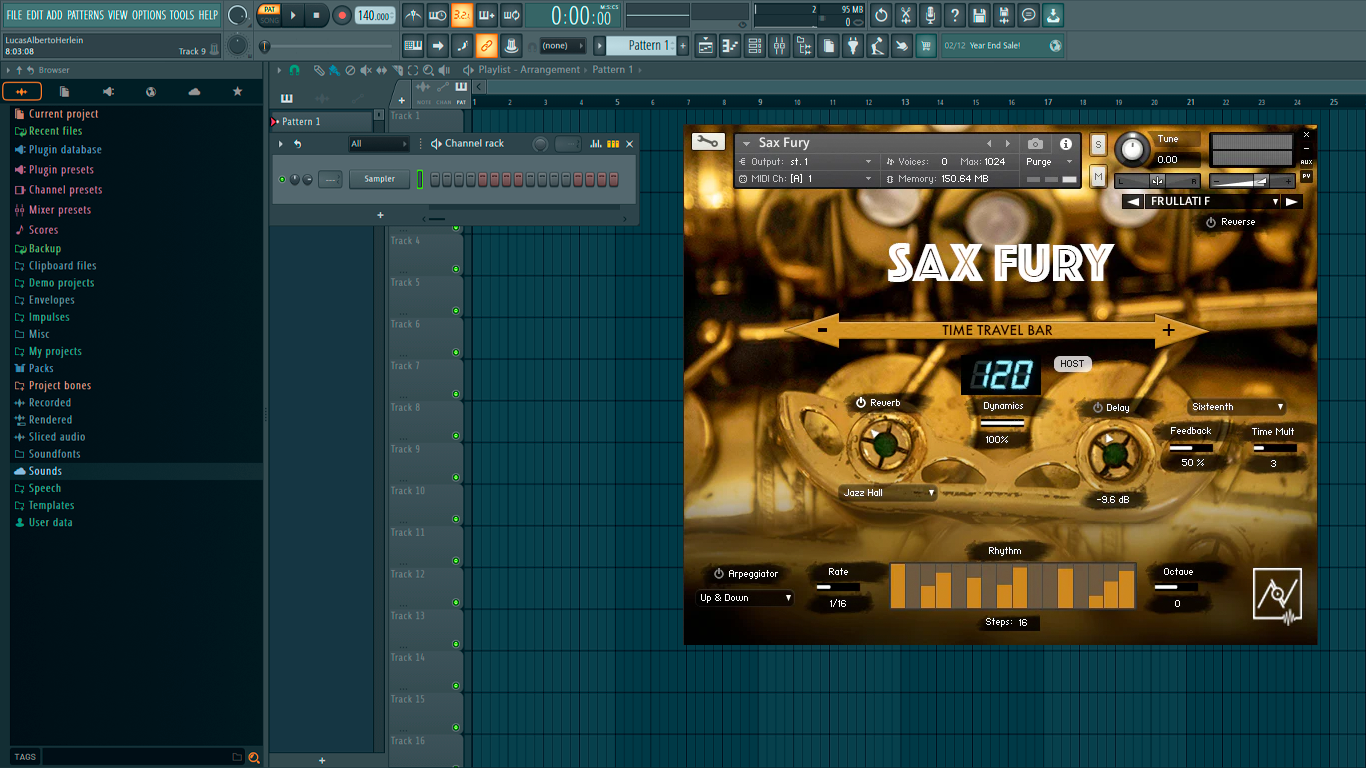Open the audio editor scissors icon
Image resolution: width=1366 pixels, height=768 pixels.
tap(906, 15)
